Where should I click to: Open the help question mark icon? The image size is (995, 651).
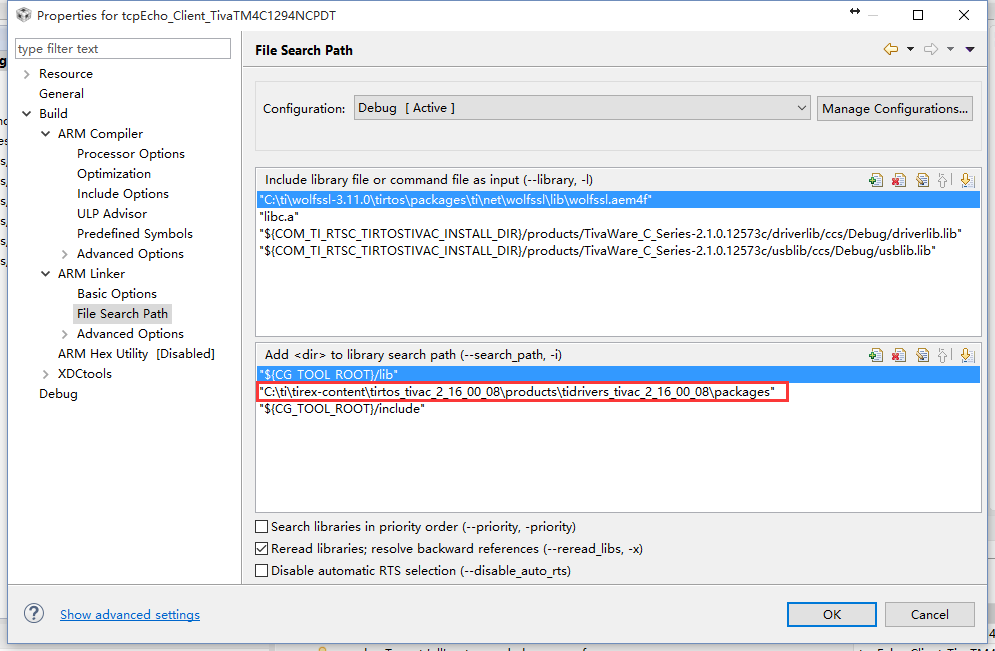(34, 614)
